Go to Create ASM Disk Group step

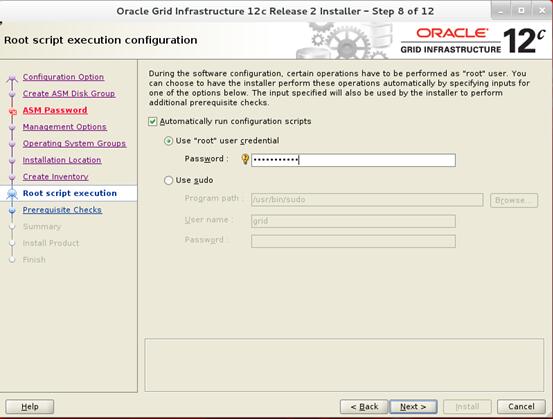coord(69,94)
